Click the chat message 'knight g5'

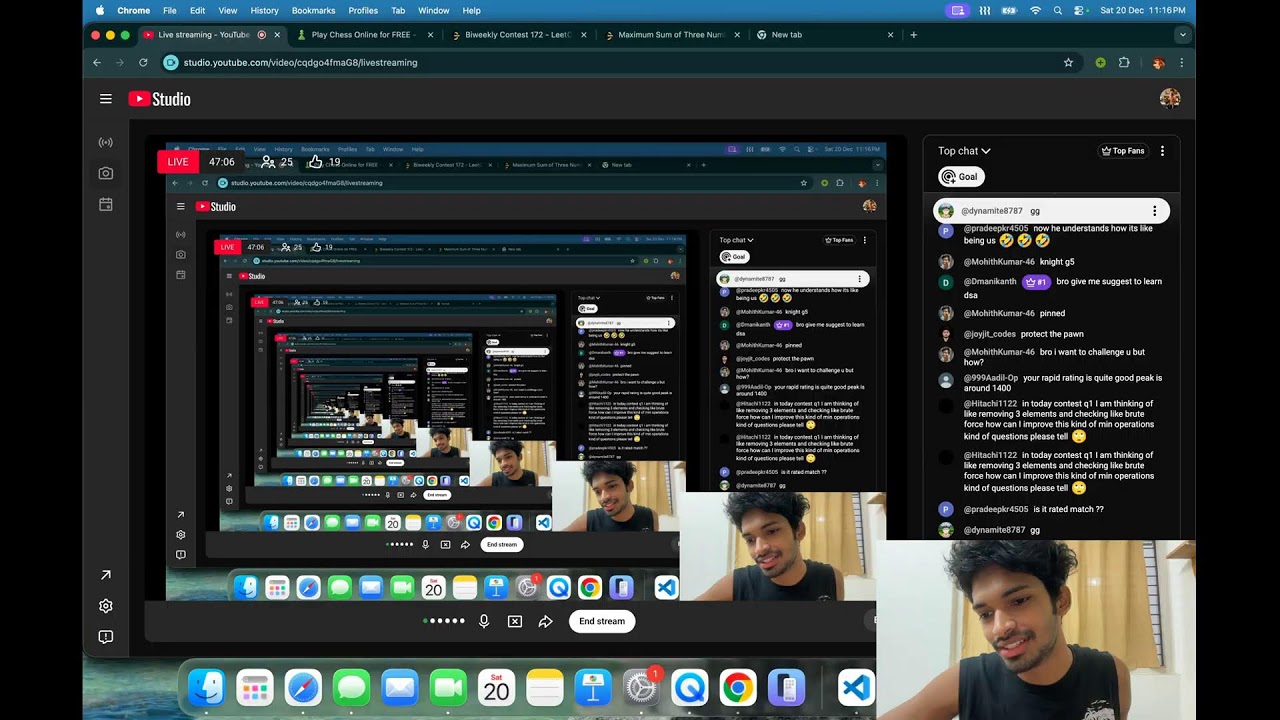[1057, 262]
